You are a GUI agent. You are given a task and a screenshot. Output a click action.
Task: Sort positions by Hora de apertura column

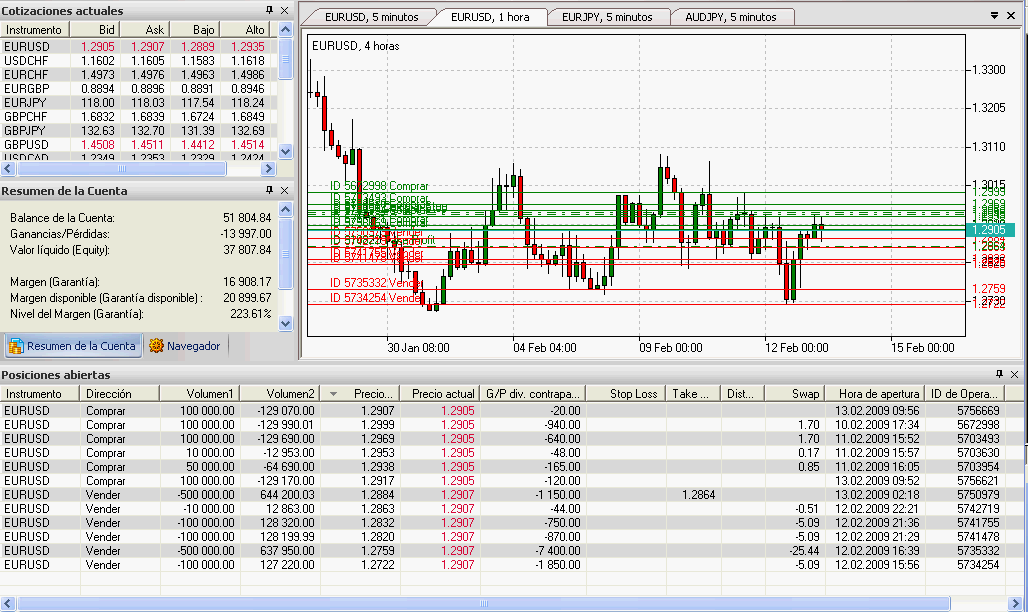click(874, 394)
